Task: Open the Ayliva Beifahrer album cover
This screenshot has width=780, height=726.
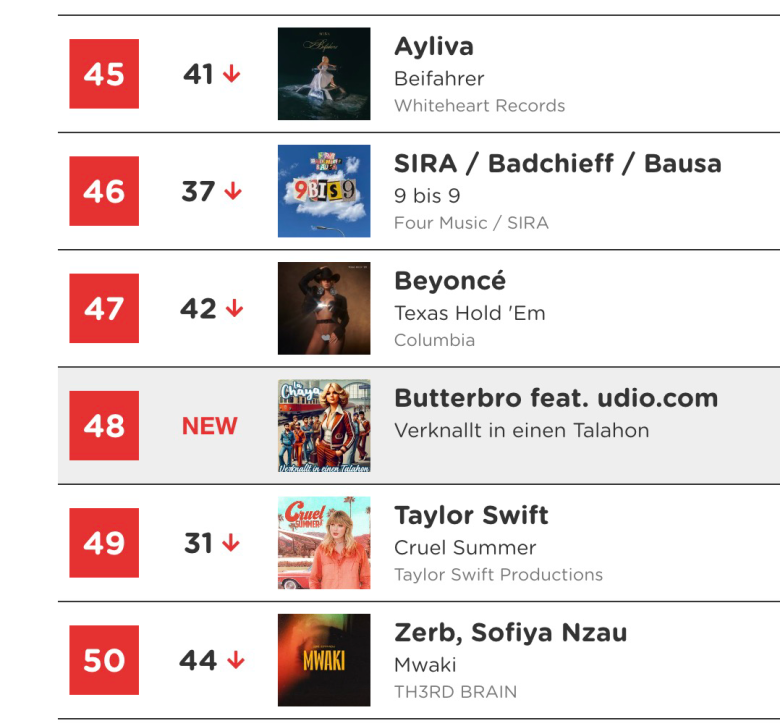Action: [324, 74]
